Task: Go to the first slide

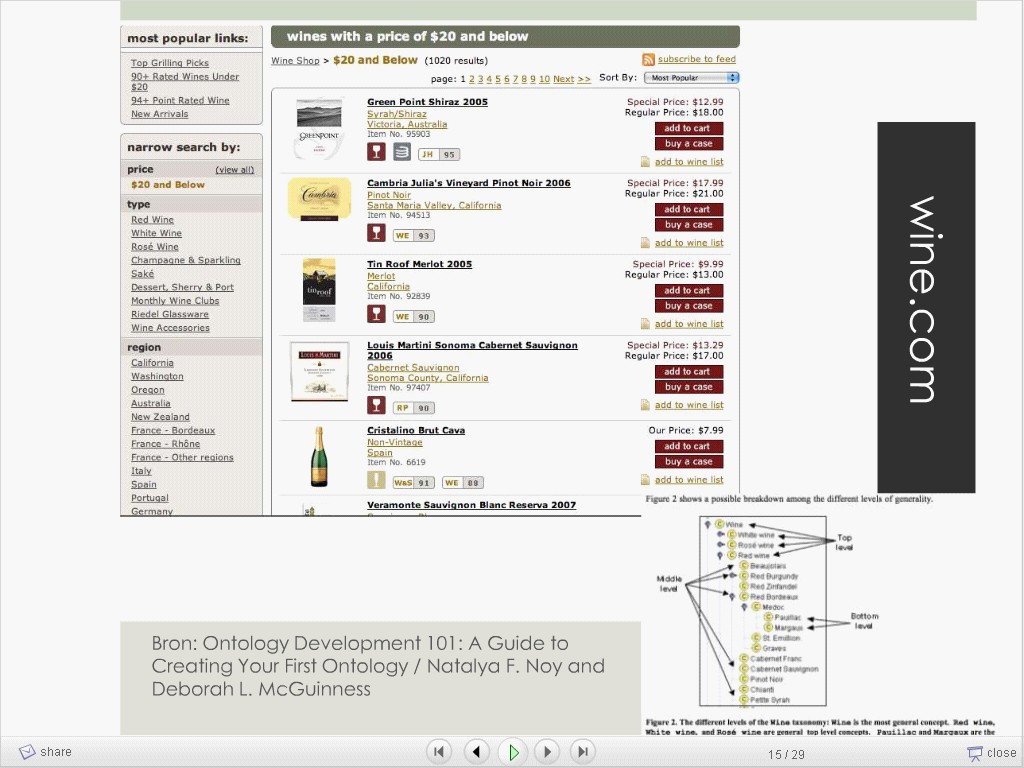Action: (439, 752)
